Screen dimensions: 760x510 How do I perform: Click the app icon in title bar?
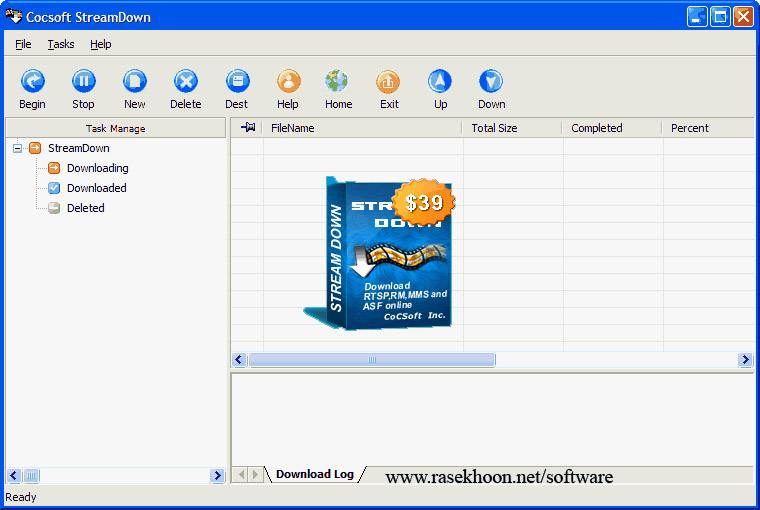coord(14,16)
